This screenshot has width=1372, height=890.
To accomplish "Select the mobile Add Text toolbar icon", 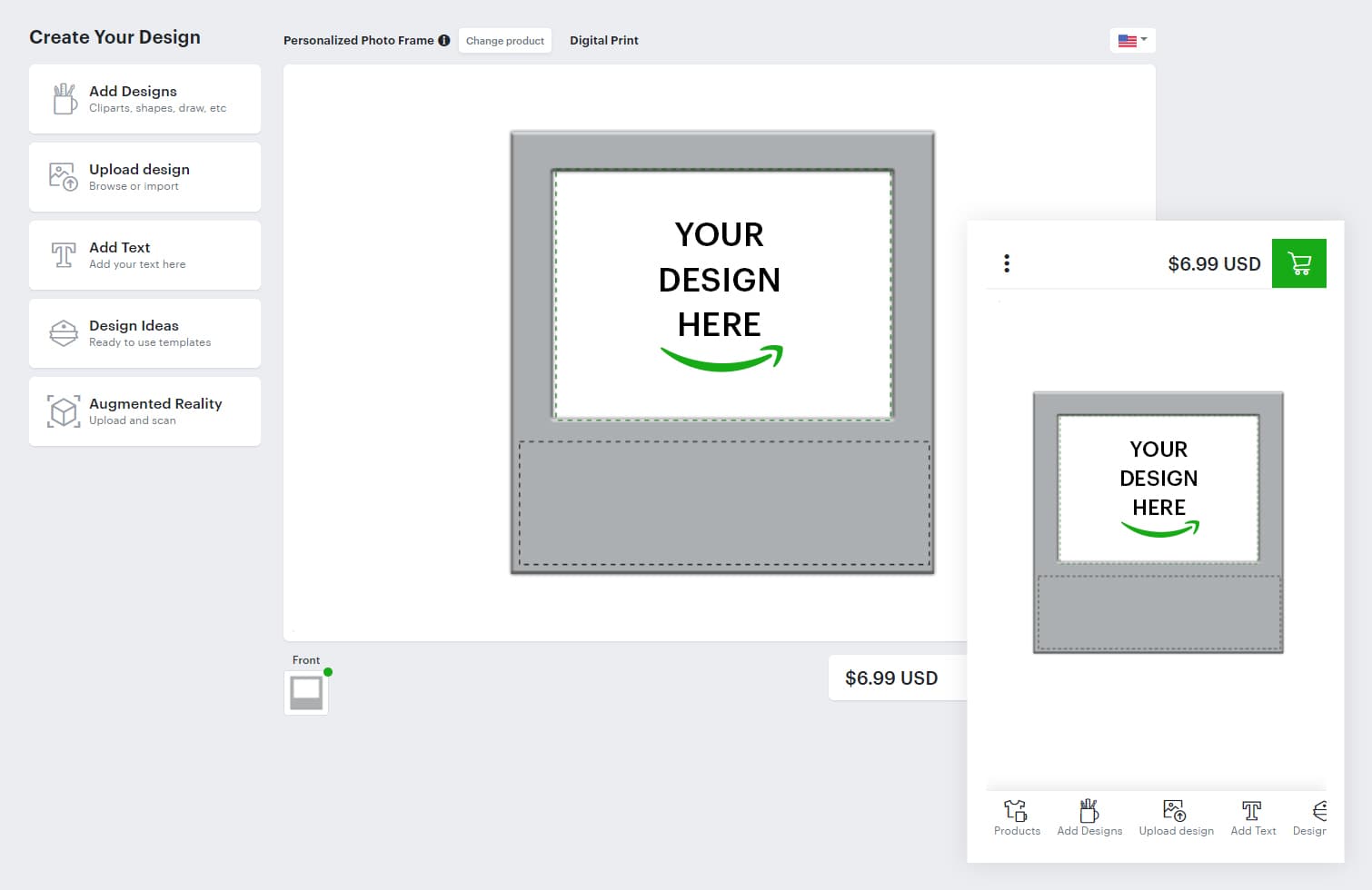I will tap(1252, 817).
